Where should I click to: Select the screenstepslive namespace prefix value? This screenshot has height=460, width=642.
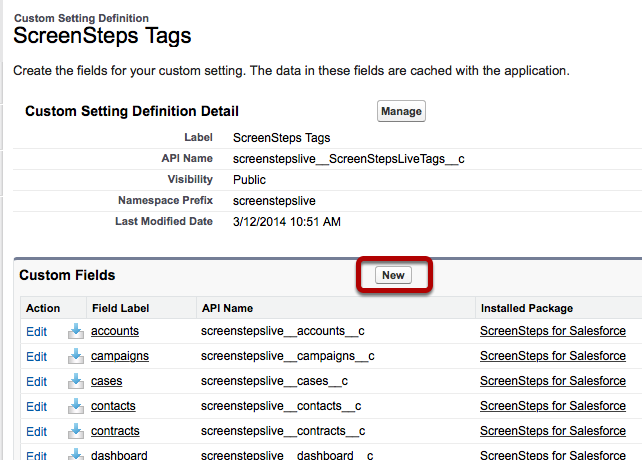274,201
